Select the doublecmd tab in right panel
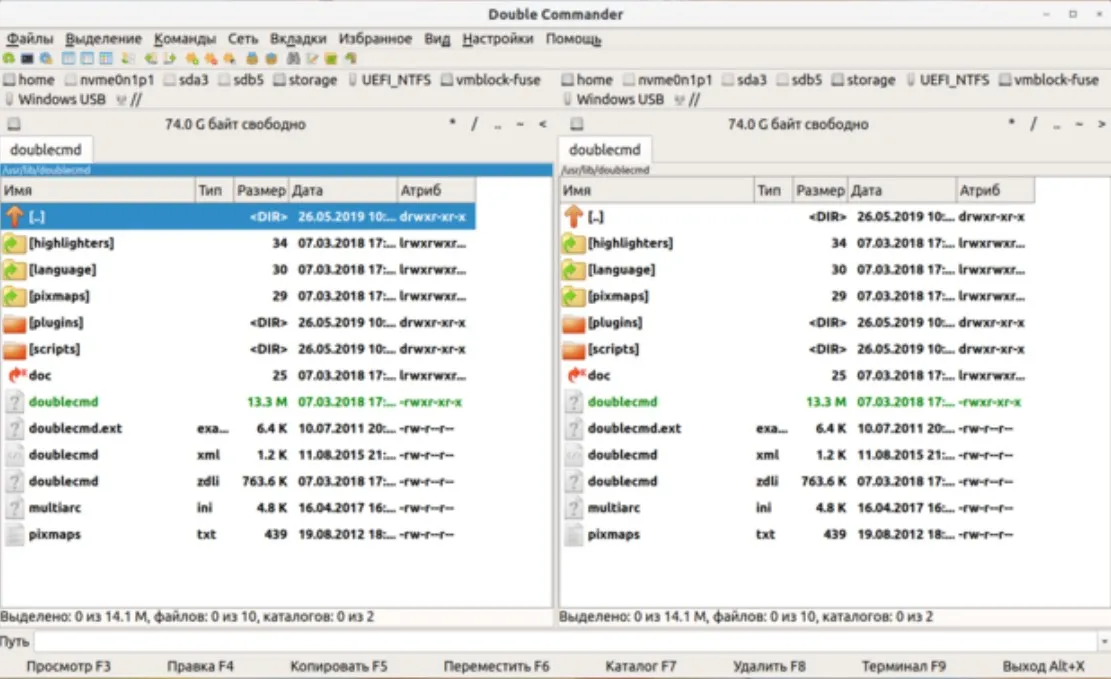The image size is (1111, 679). click(604, 150)
